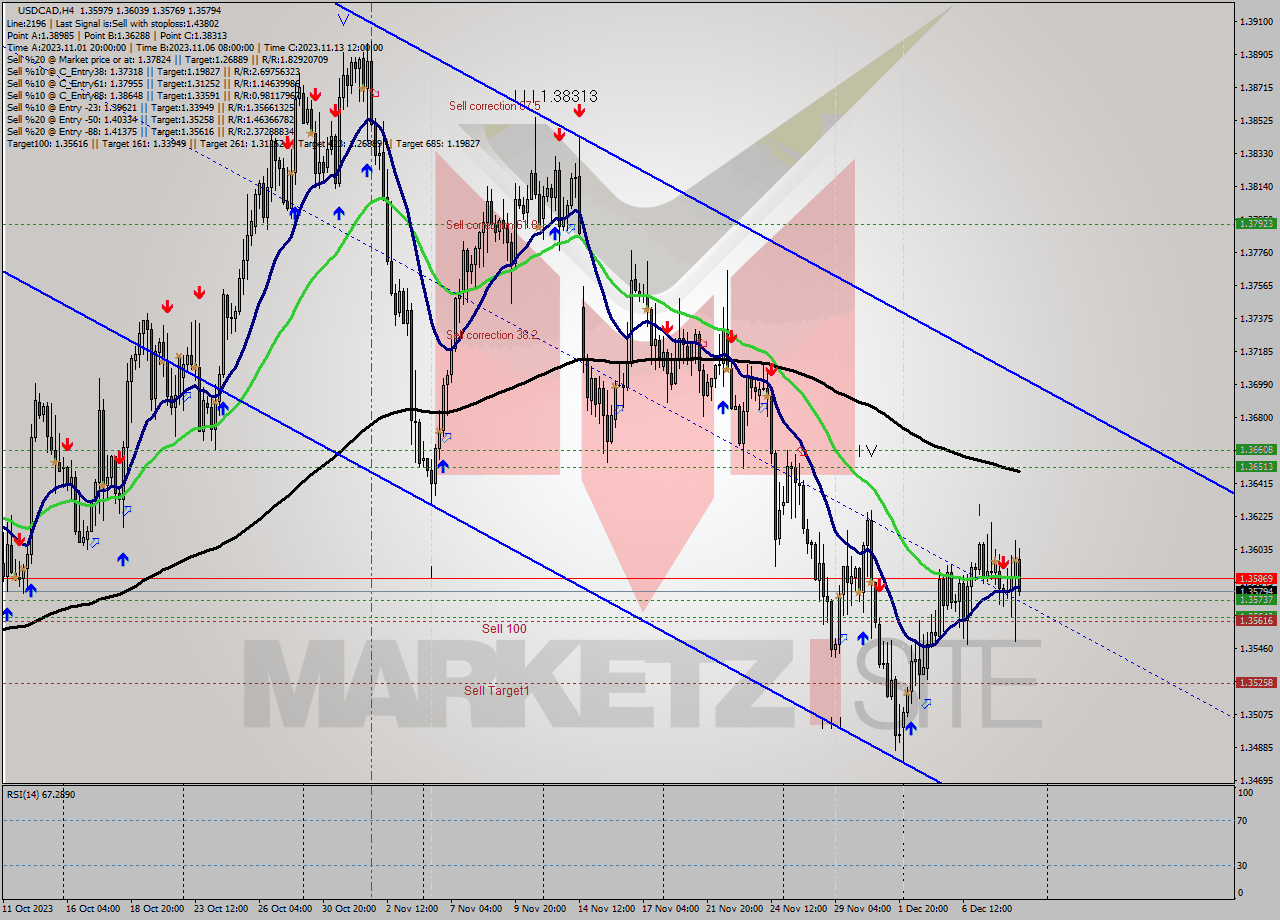Screen dimensions: 1280x920
Task: Click the 14 Nov 12:00 time label
Action: (606, 910)
